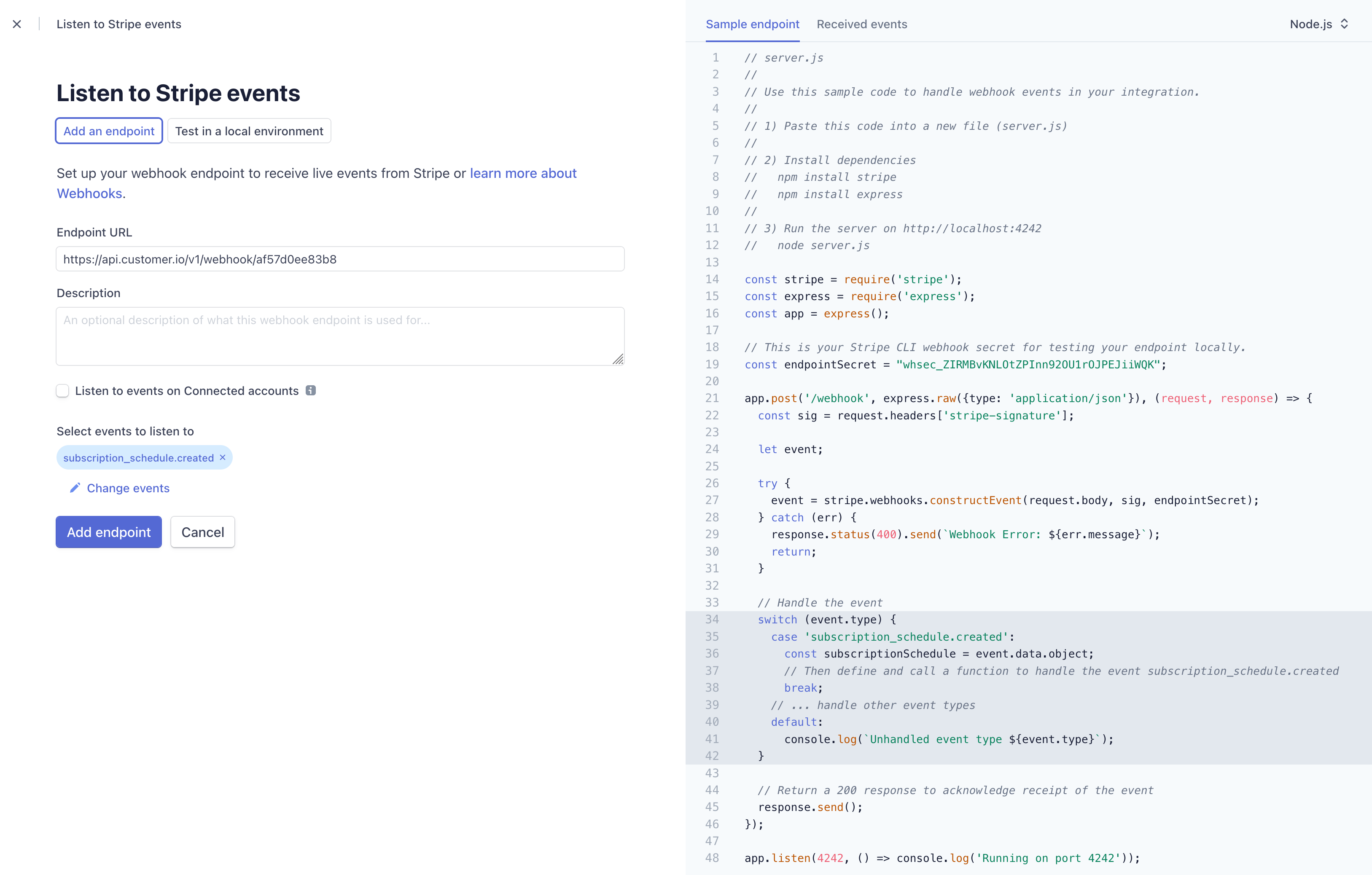Click the 'stripe-signature' header code line
1372x875 pixels.
click(916, 415)
